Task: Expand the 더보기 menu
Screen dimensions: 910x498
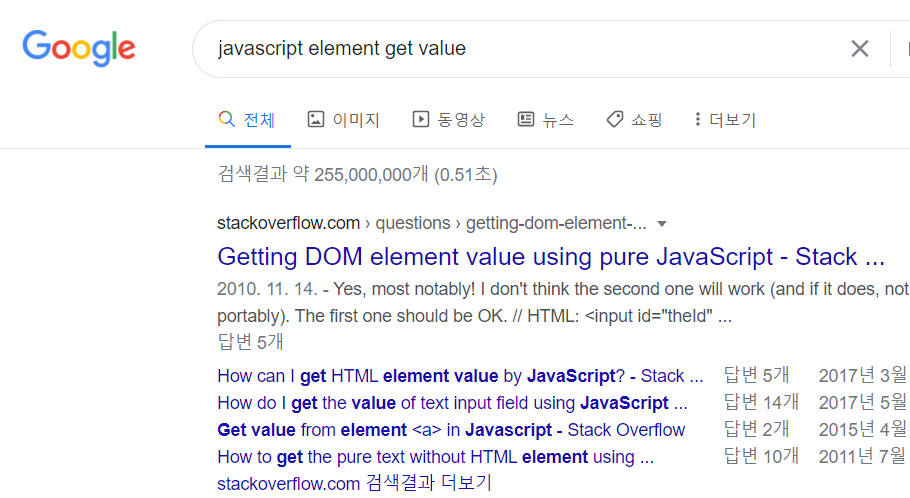Action: [x=725, y=120]
